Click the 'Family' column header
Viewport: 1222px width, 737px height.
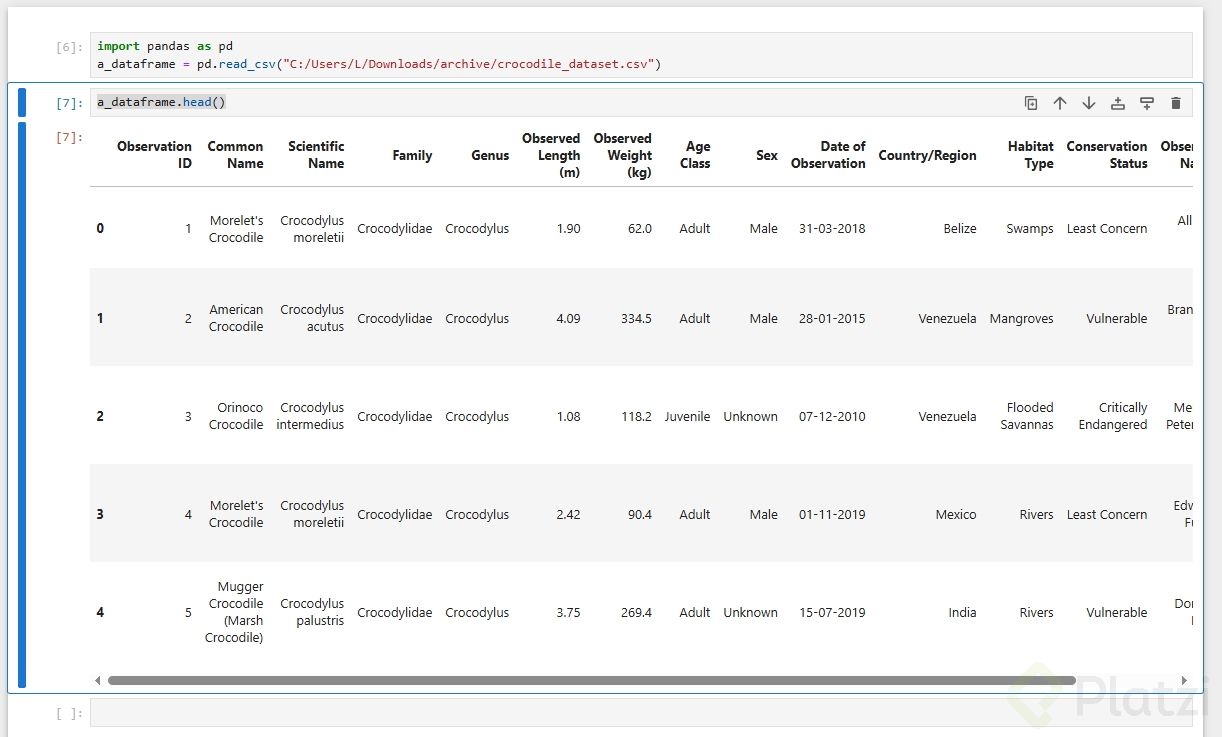(x=412, y=155)
